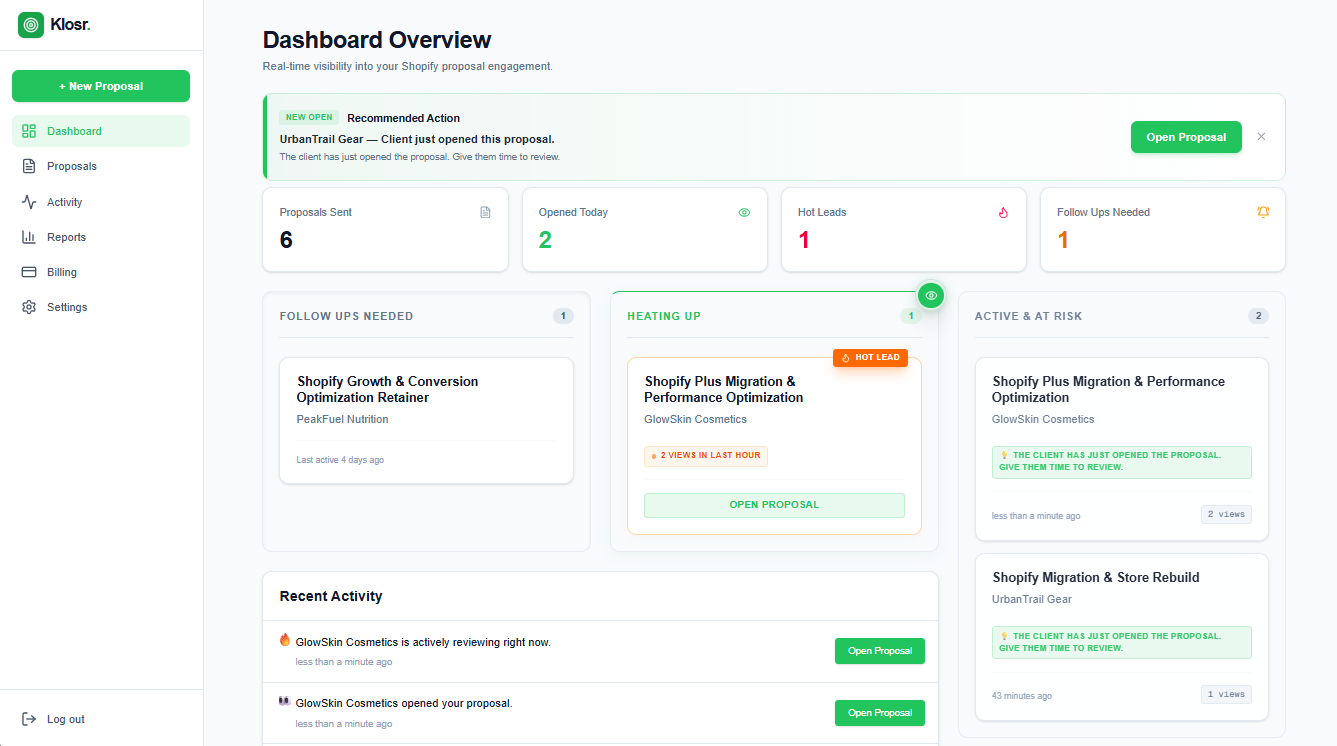The width and height of the screenshot is (1337, 746).
Task: Click the flame icon on Hot Leads card
Action: pos(1003,212)
